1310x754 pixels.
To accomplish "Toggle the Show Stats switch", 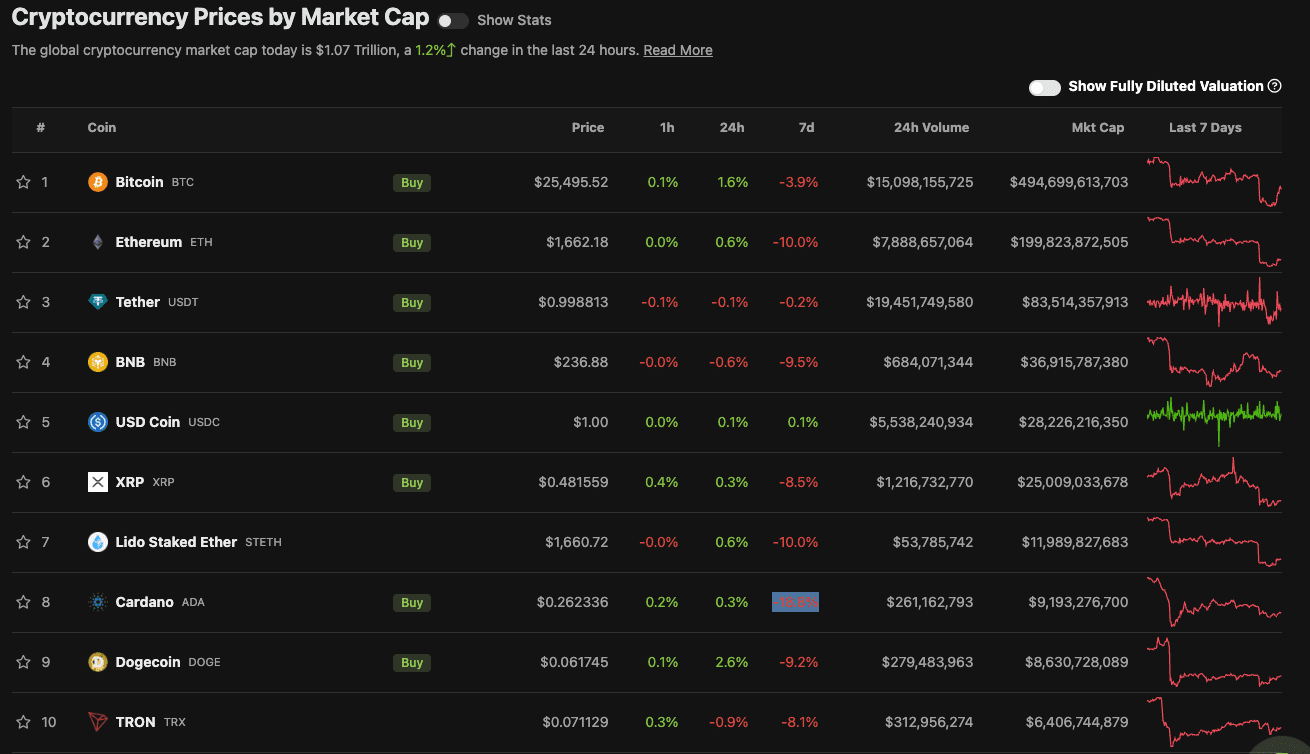I will (452, 20).
